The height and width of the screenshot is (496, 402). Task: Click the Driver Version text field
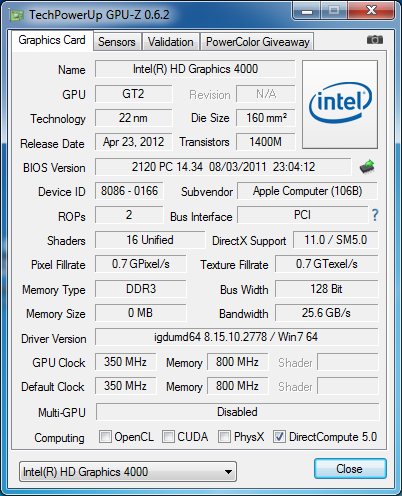(x=236, y=337)
